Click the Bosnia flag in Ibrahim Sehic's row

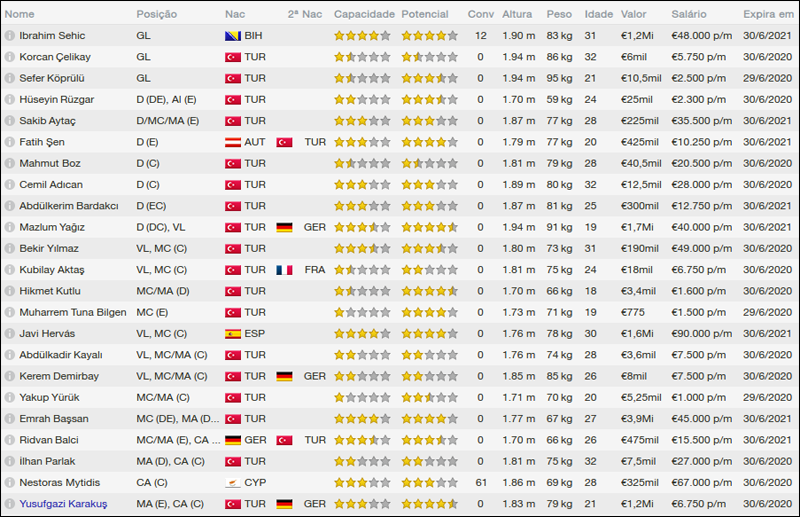click(233, 35)
